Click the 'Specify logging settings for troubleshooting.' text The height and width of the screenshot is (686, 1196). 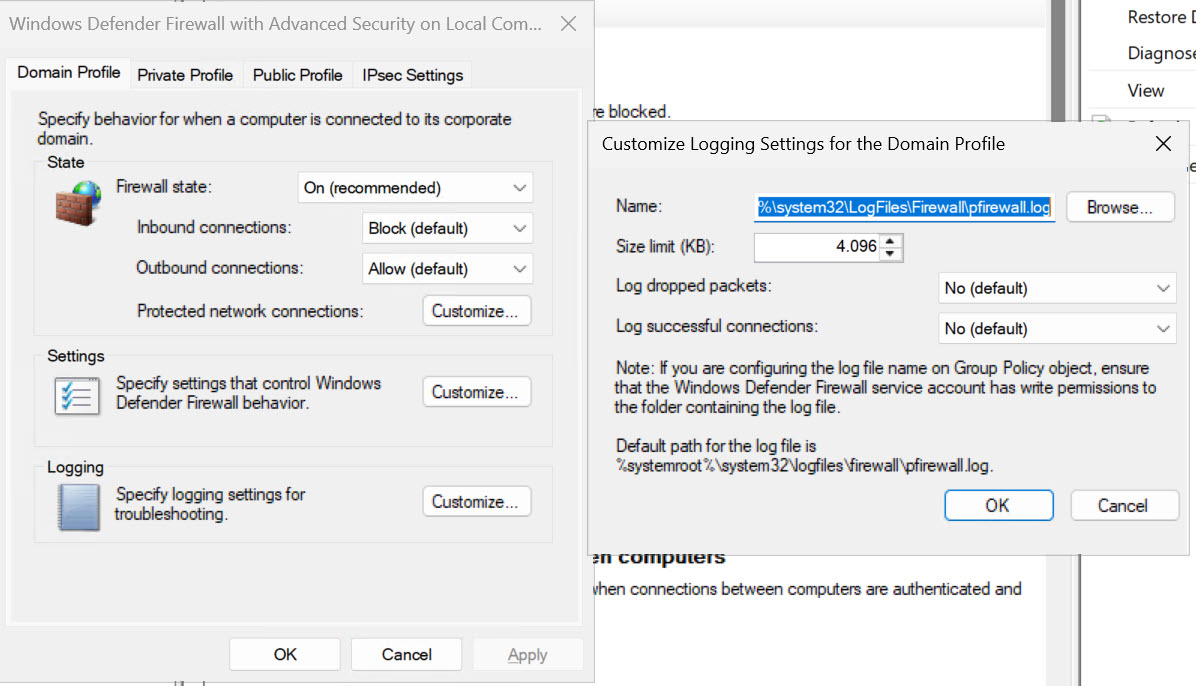210,504
